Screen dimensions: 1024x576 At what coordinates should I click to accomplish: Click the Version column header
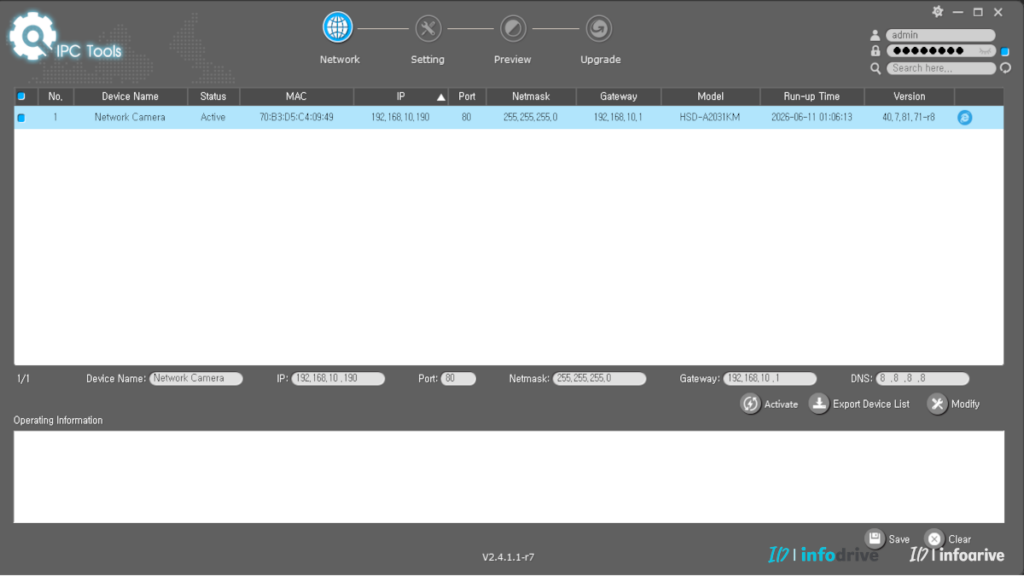point(909,97)
